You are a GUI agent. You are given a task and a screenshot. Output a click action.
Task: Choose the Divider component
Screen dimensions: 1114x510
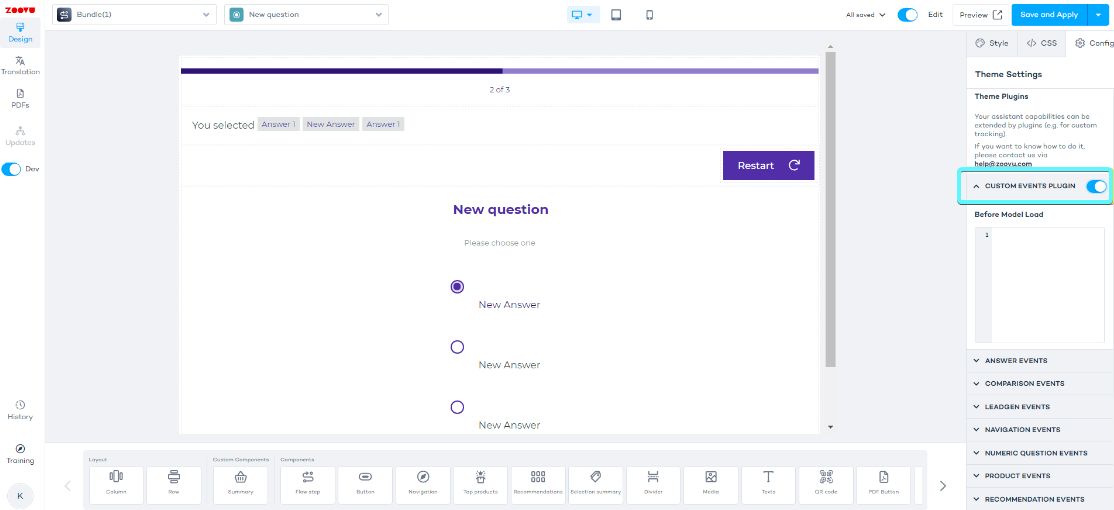click(653, 484)
